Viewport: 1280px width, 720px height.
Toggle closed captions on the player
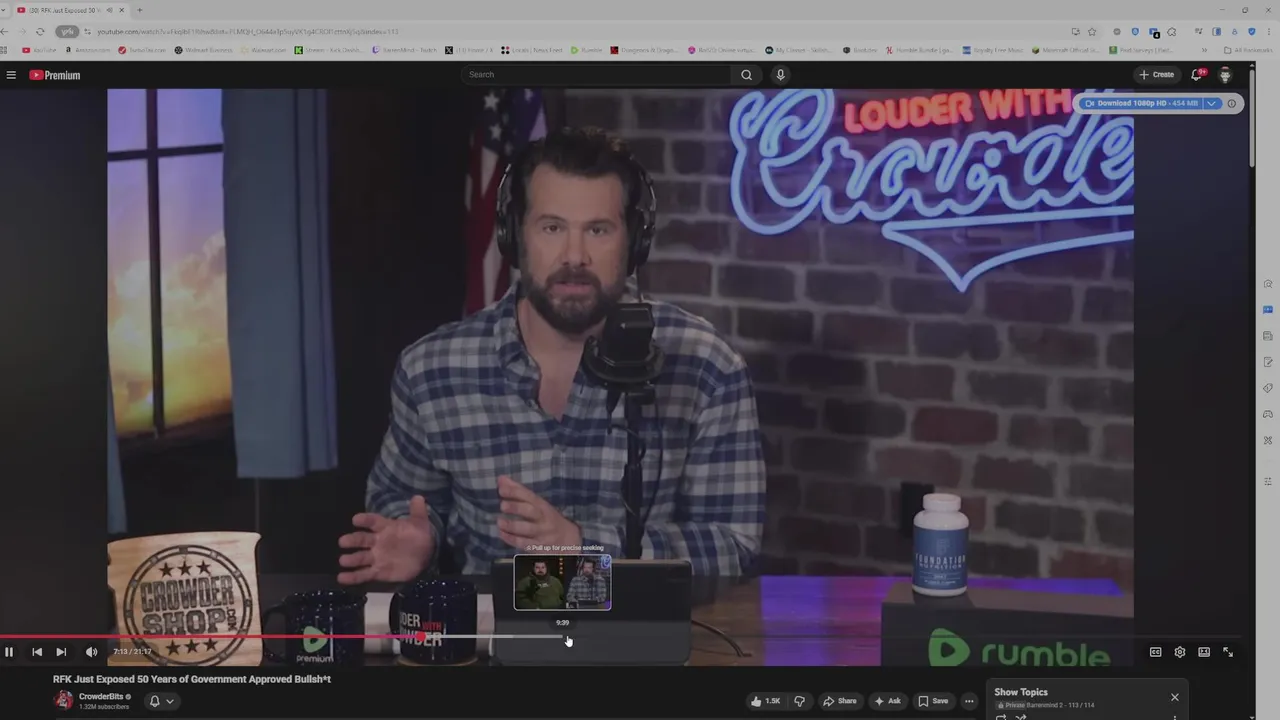click(1155, 652)
